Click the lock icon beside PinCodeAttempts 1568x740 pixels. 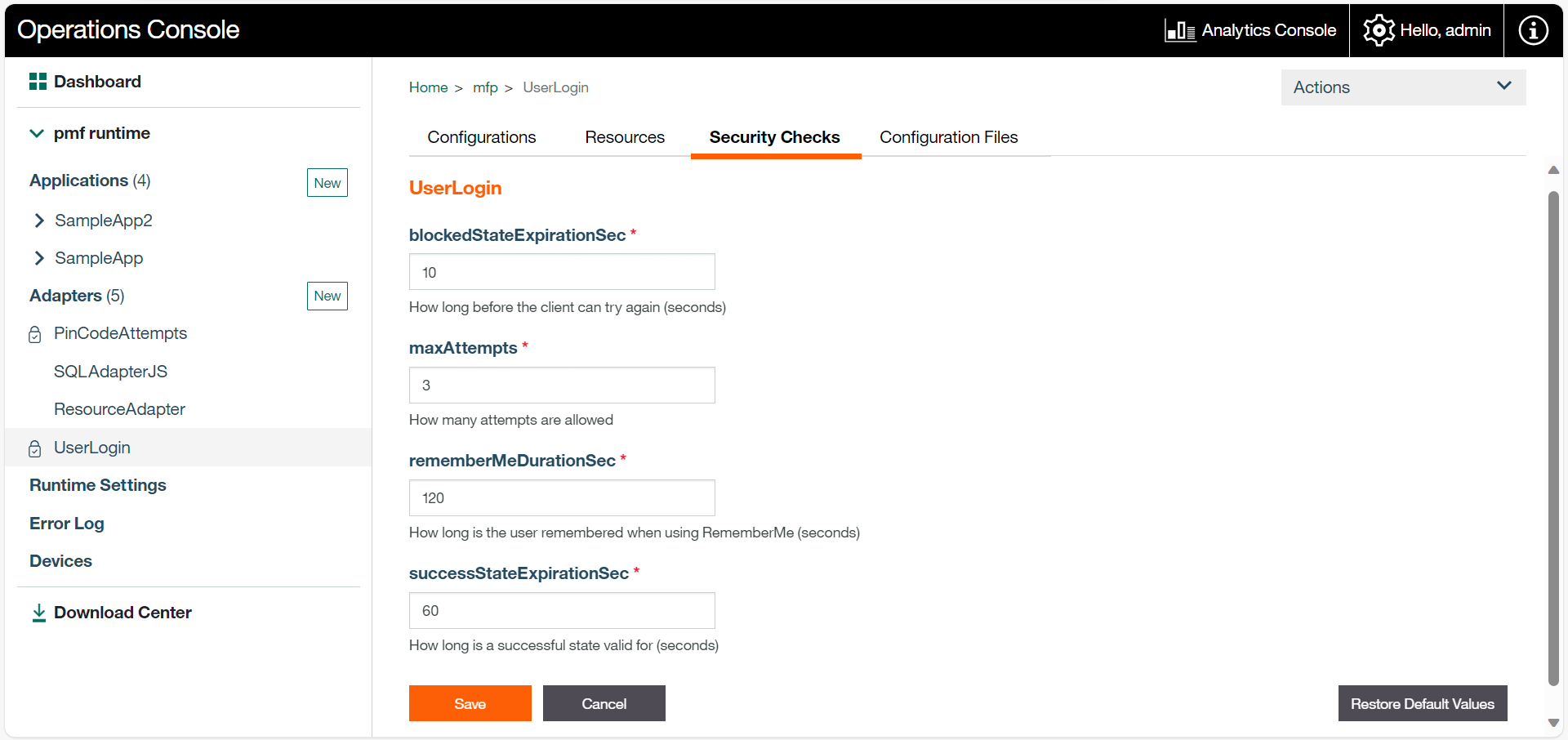(35, 334)
